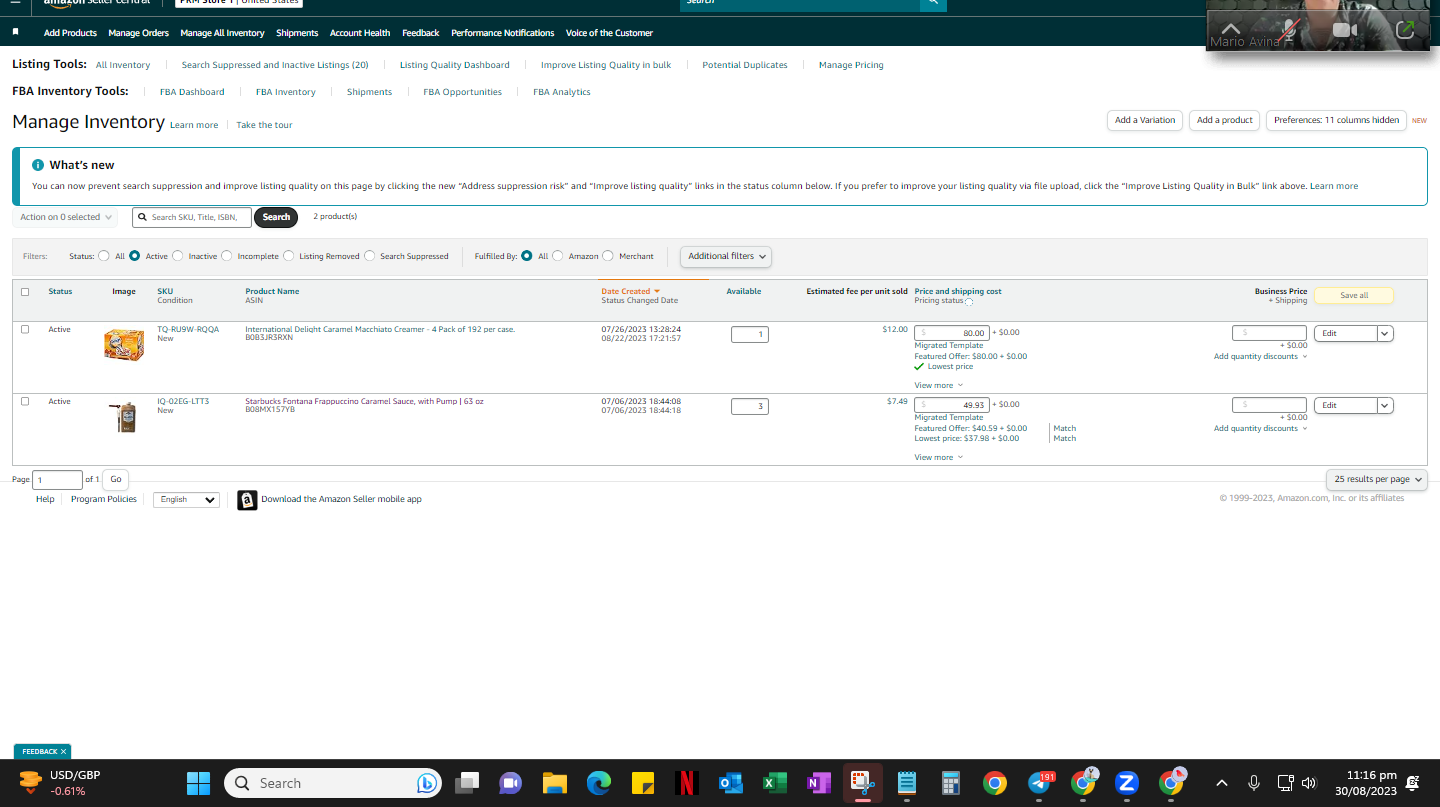1440x807 pixels.
Task: Open the Voice of the Customer menu
Action: click(x=609, y=33)
